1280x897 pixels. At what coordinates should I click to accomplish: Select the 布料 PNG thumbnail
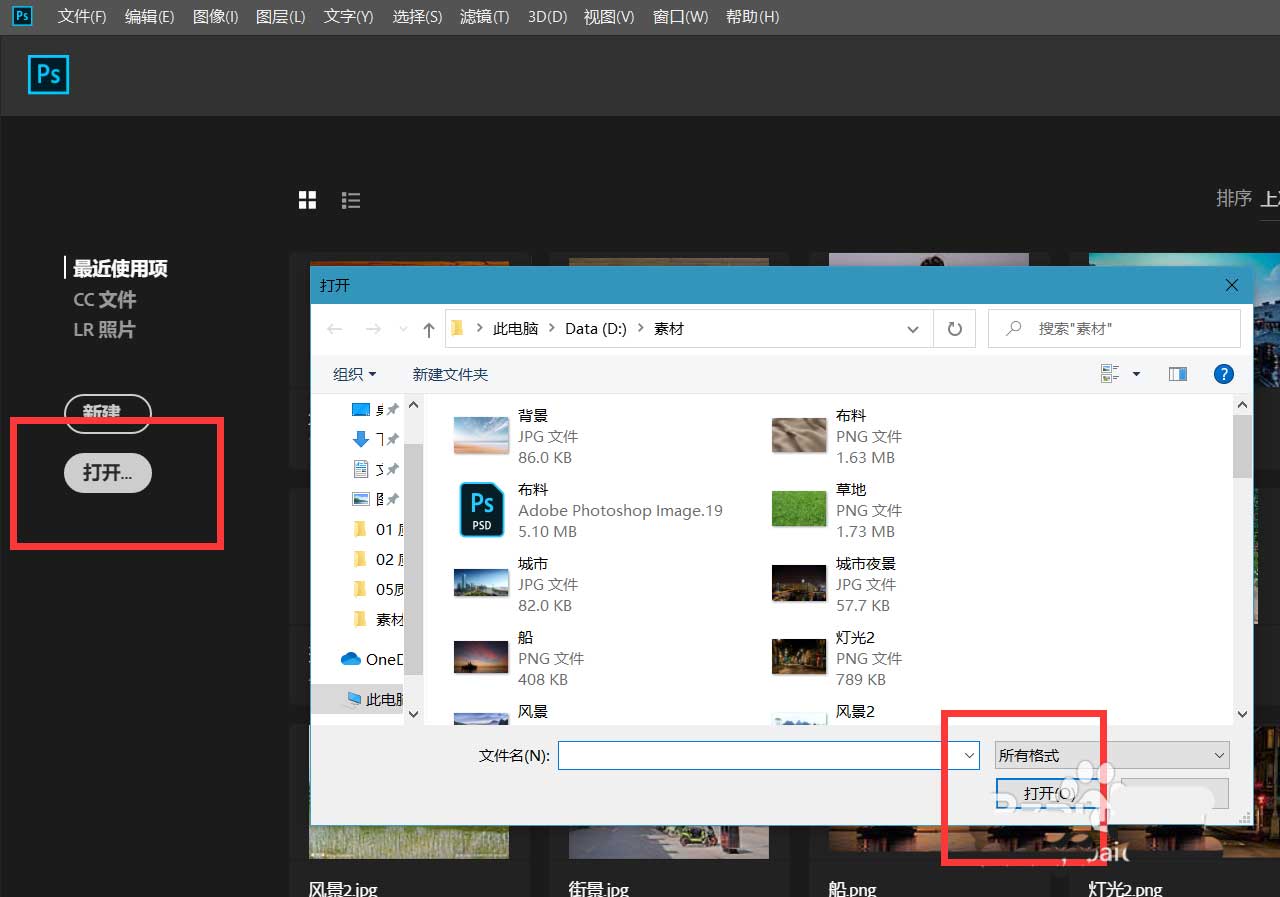coord(799,436)
